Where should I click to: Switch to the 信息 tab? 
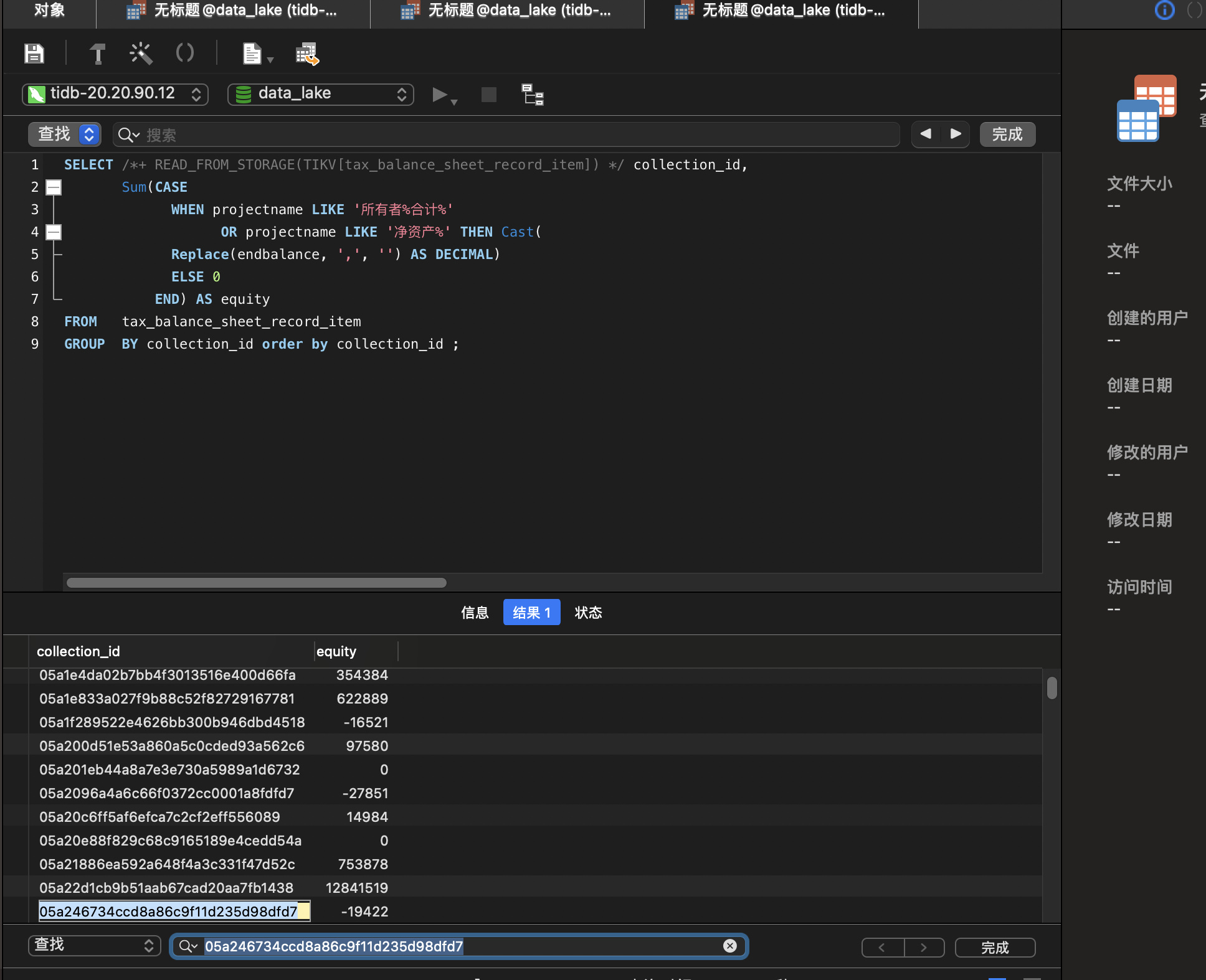pos(475,613)
